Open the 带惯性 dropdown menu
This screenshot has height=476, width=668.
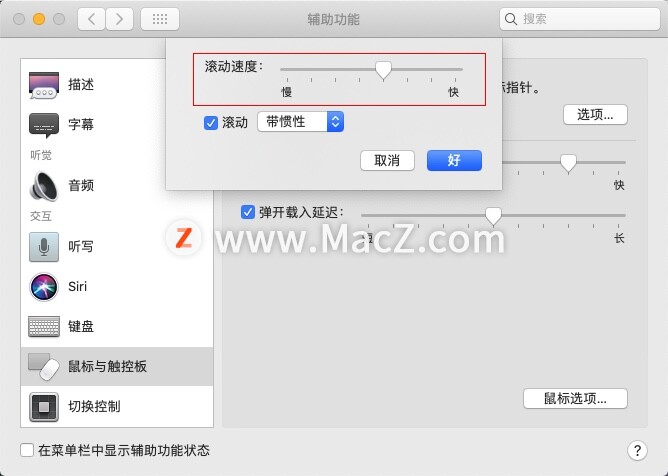pyautogui.click(x=300, y=122)
